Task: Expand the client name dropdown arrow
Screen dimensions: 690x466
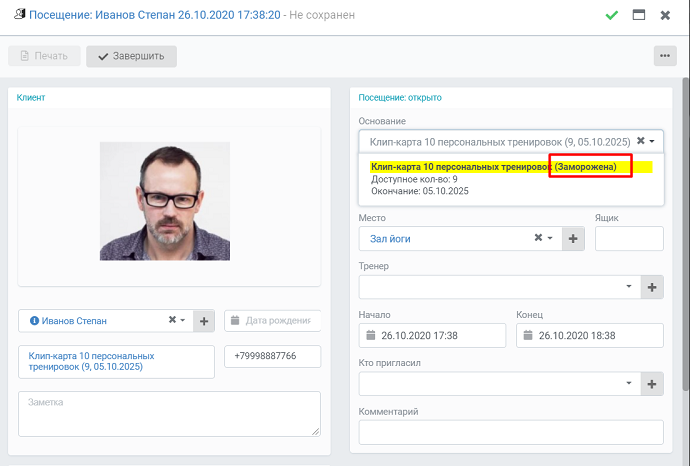Action: click(x=183, y=320)
